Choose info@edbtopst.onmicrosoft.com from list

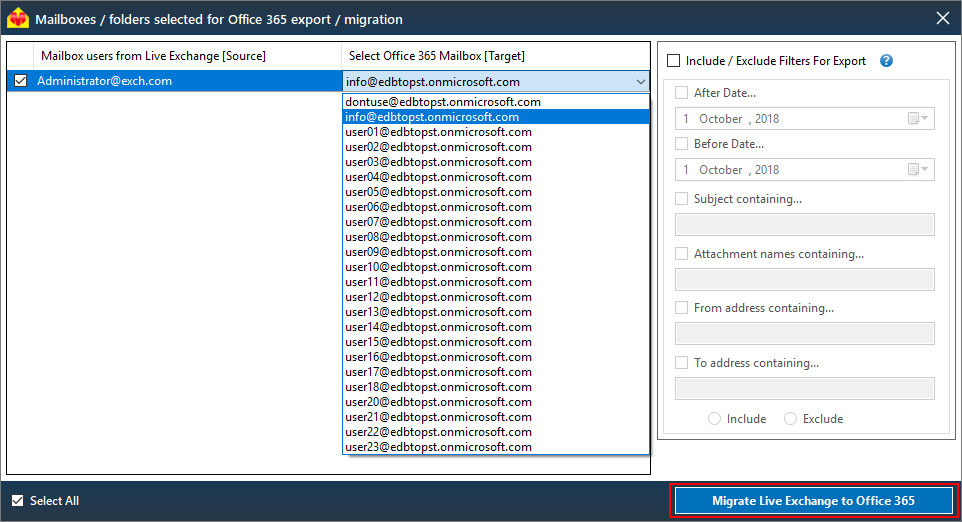coord(496,117)
